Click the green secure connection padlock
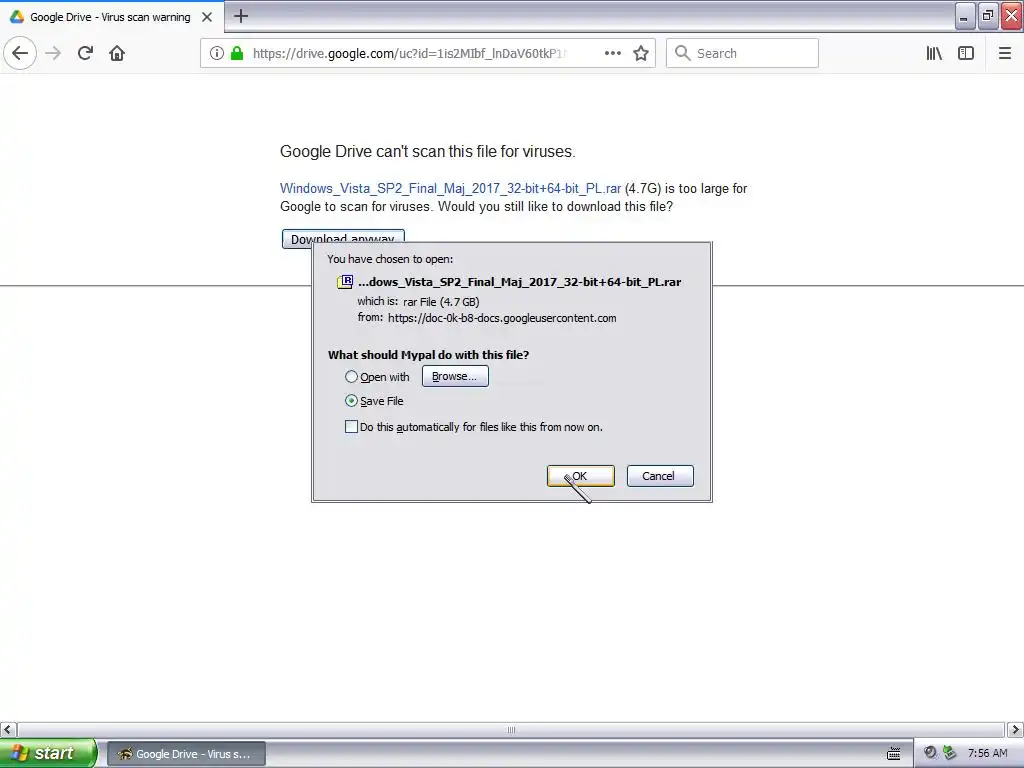1024x768 pixels. [237, 53]
